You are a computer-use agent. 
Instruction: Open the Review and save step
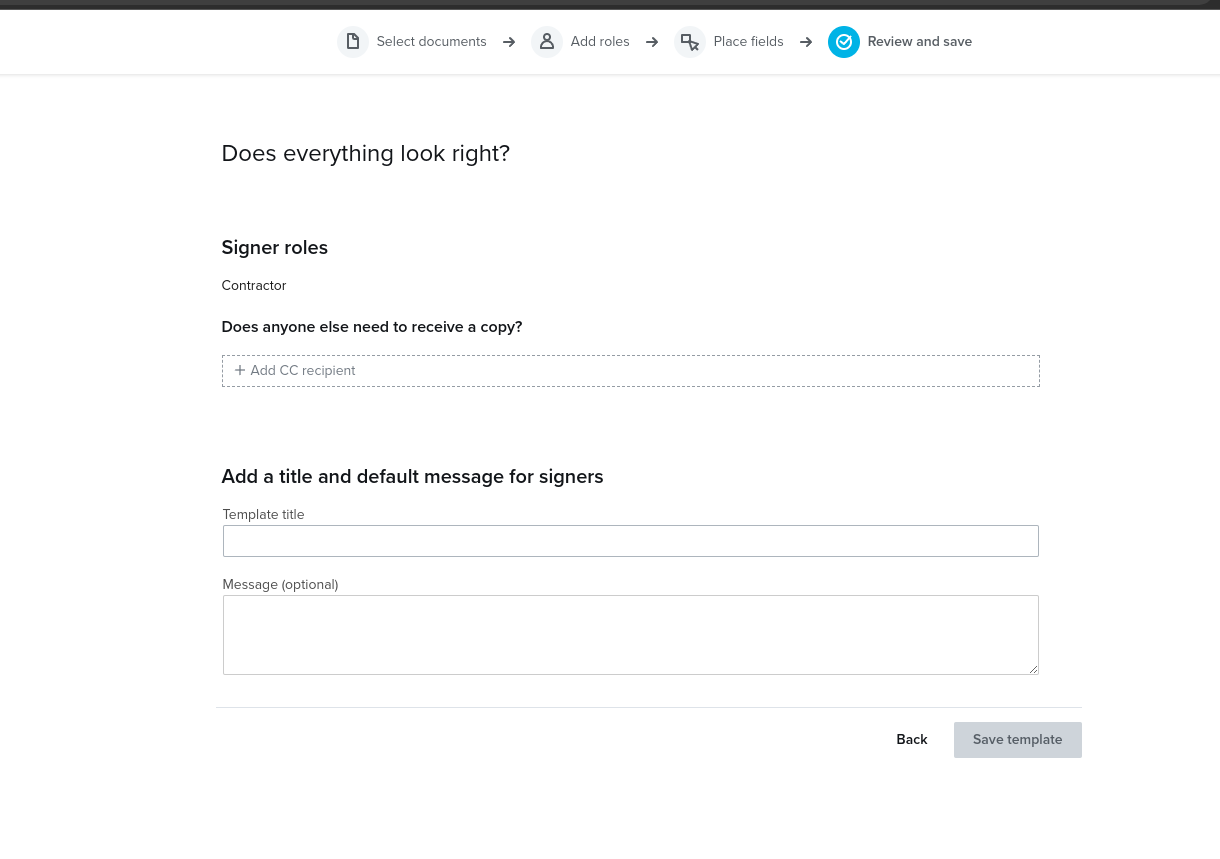tap(900, 42)
